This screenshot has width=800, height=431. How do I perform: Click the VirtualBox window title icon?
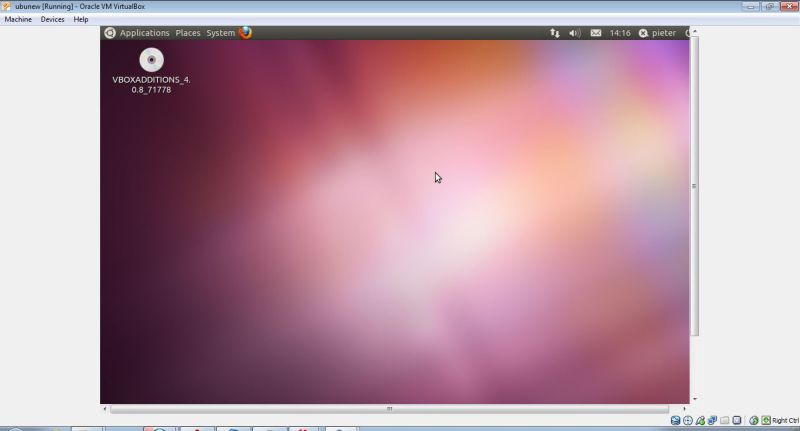[x=6, y=6]
